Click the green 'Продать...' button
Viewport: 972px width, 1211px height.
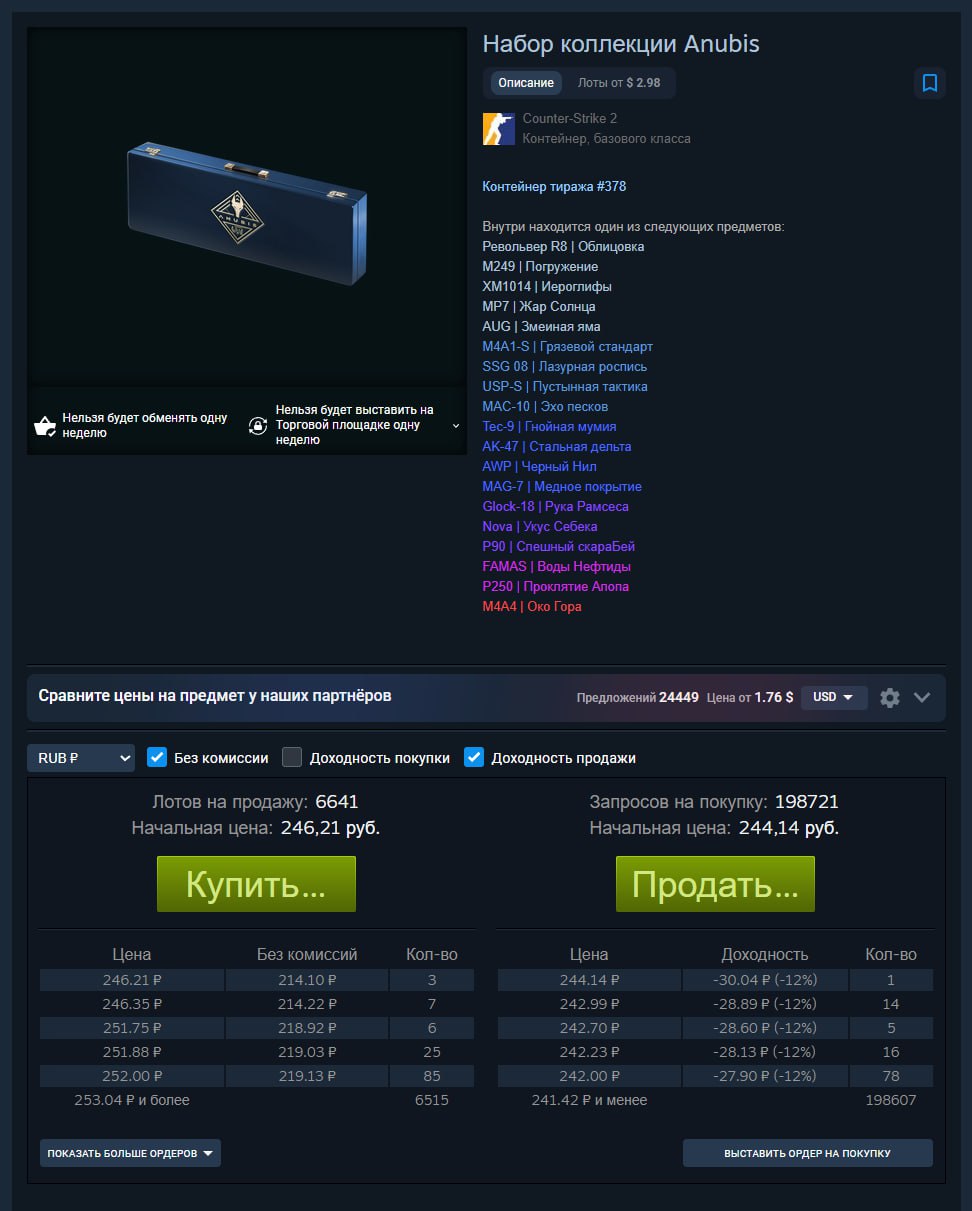coord(715,884)
